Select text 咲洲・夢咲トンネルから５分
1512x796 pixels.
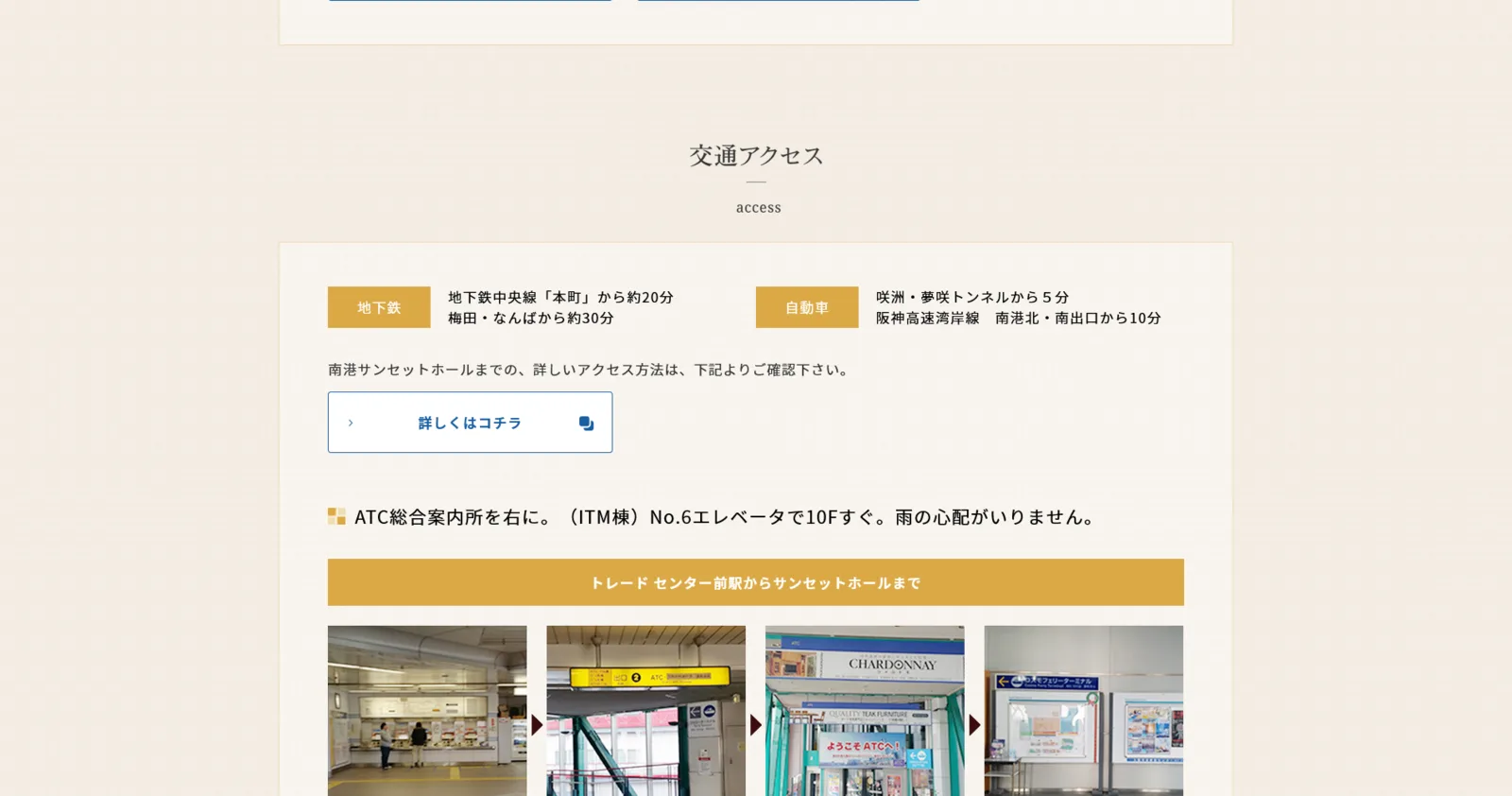972,297
